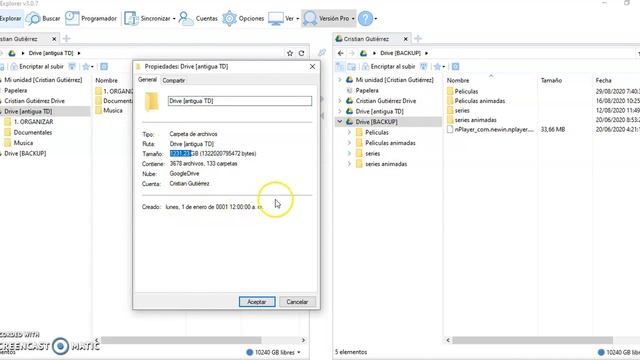Expand the help dropdown arrow
This screenshot has height=360, width=640.
coord(376,19)
